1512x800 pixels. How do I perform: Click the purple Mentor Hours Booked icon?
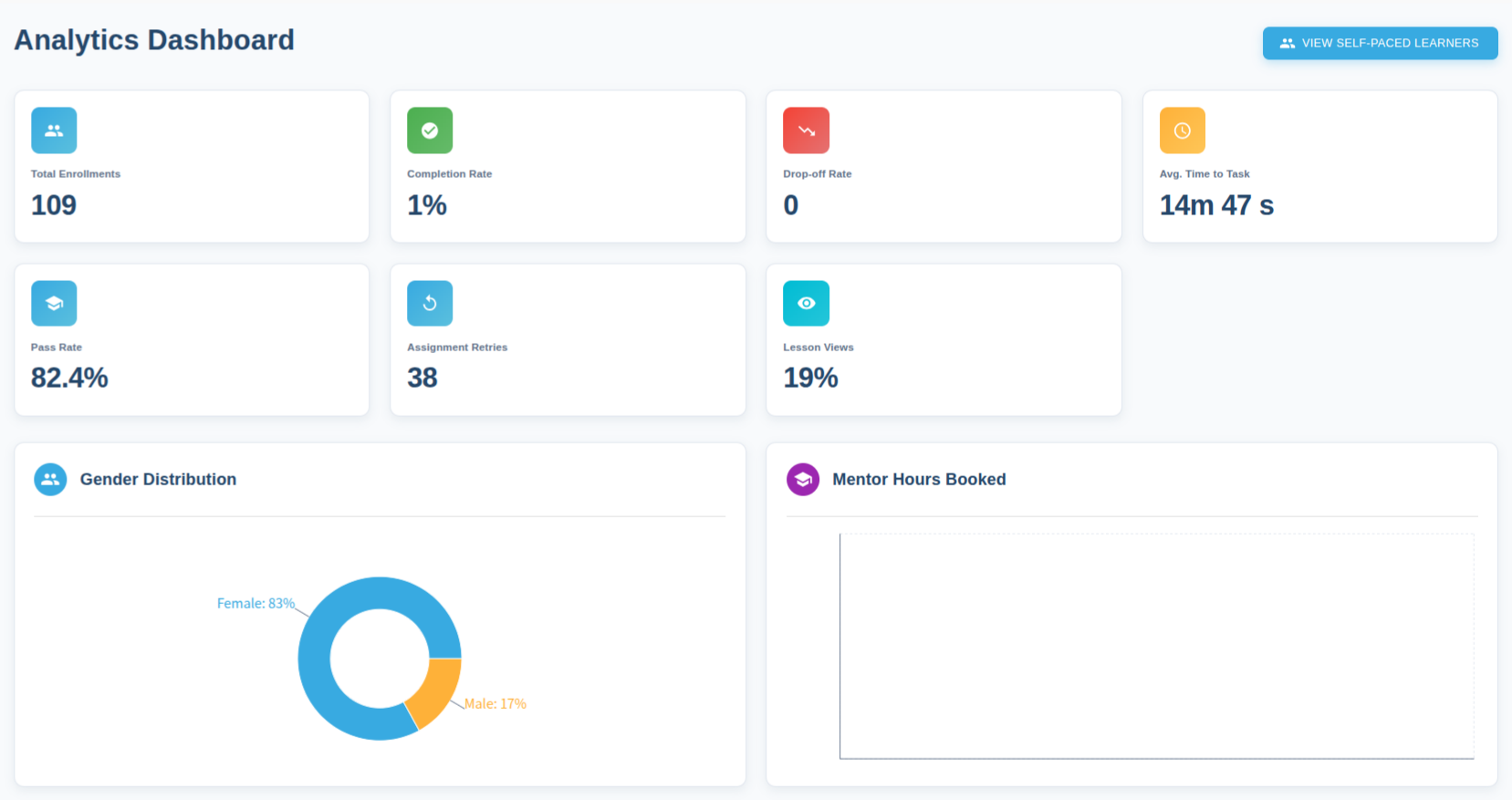[x=803, y=479]
